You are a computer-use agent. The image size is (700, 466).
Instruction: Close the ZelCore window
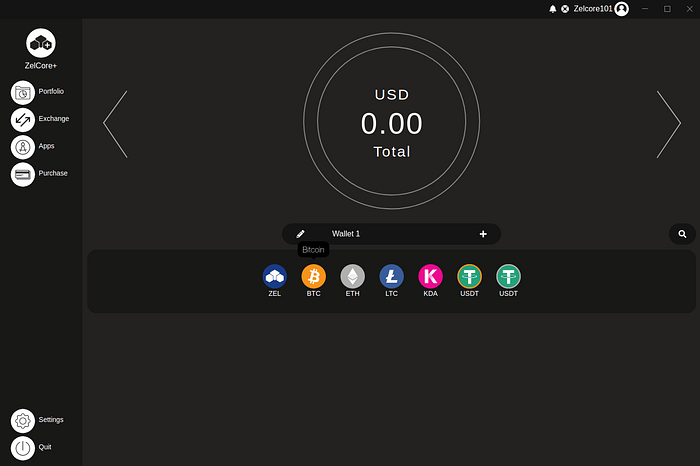689,9
